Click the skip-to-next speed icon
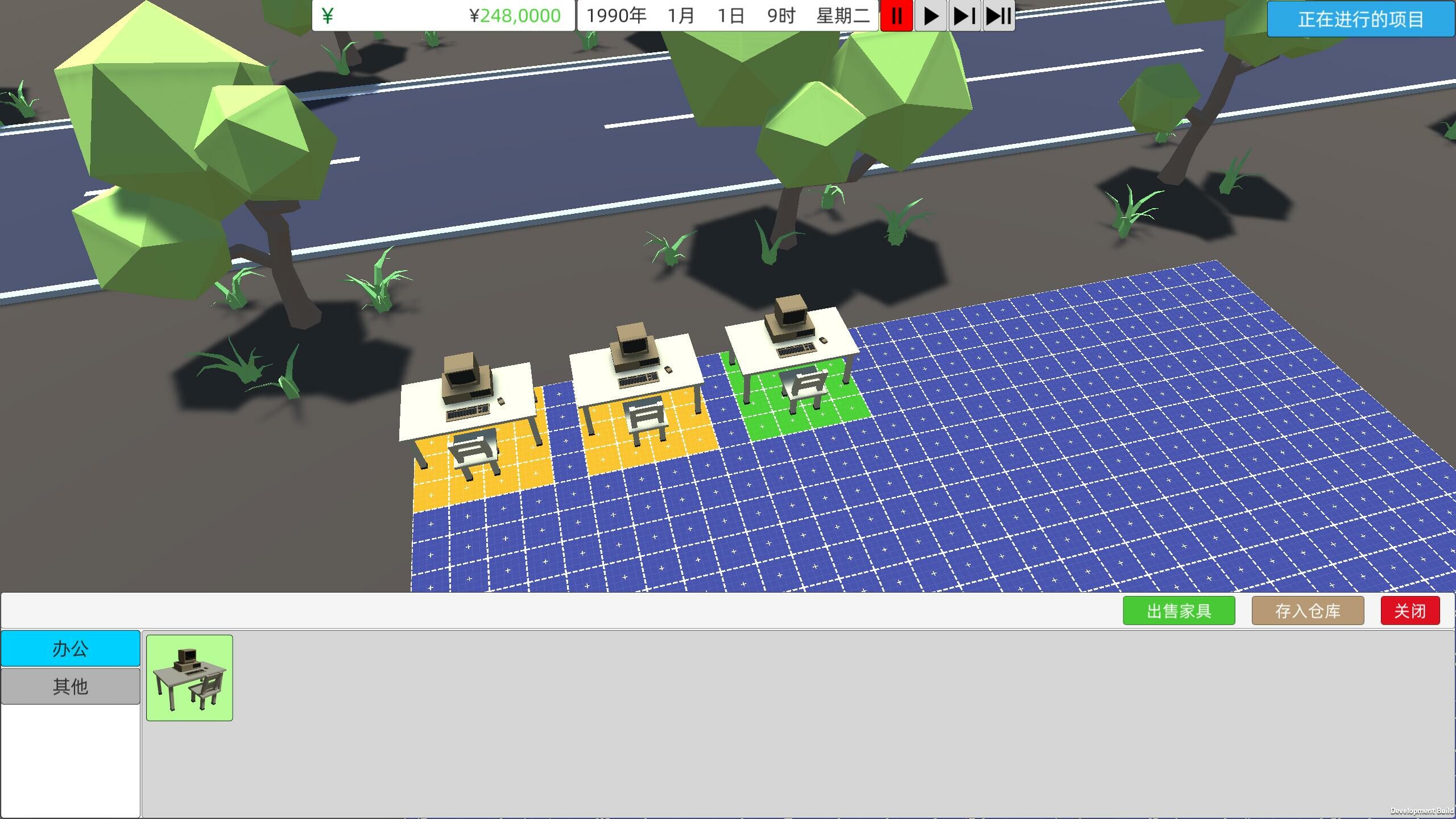1456x819 pixels. click(x=998, y=16)
